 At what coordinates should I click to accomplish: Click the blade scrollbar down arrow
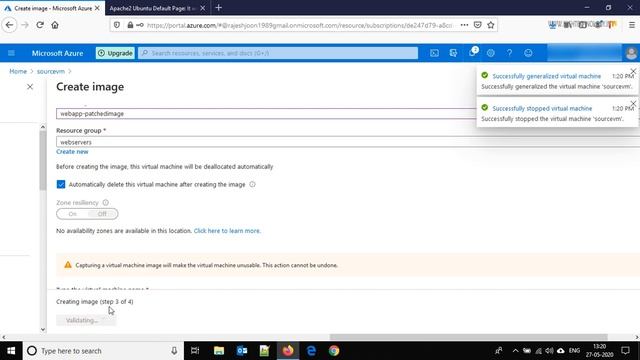point(43,329)
